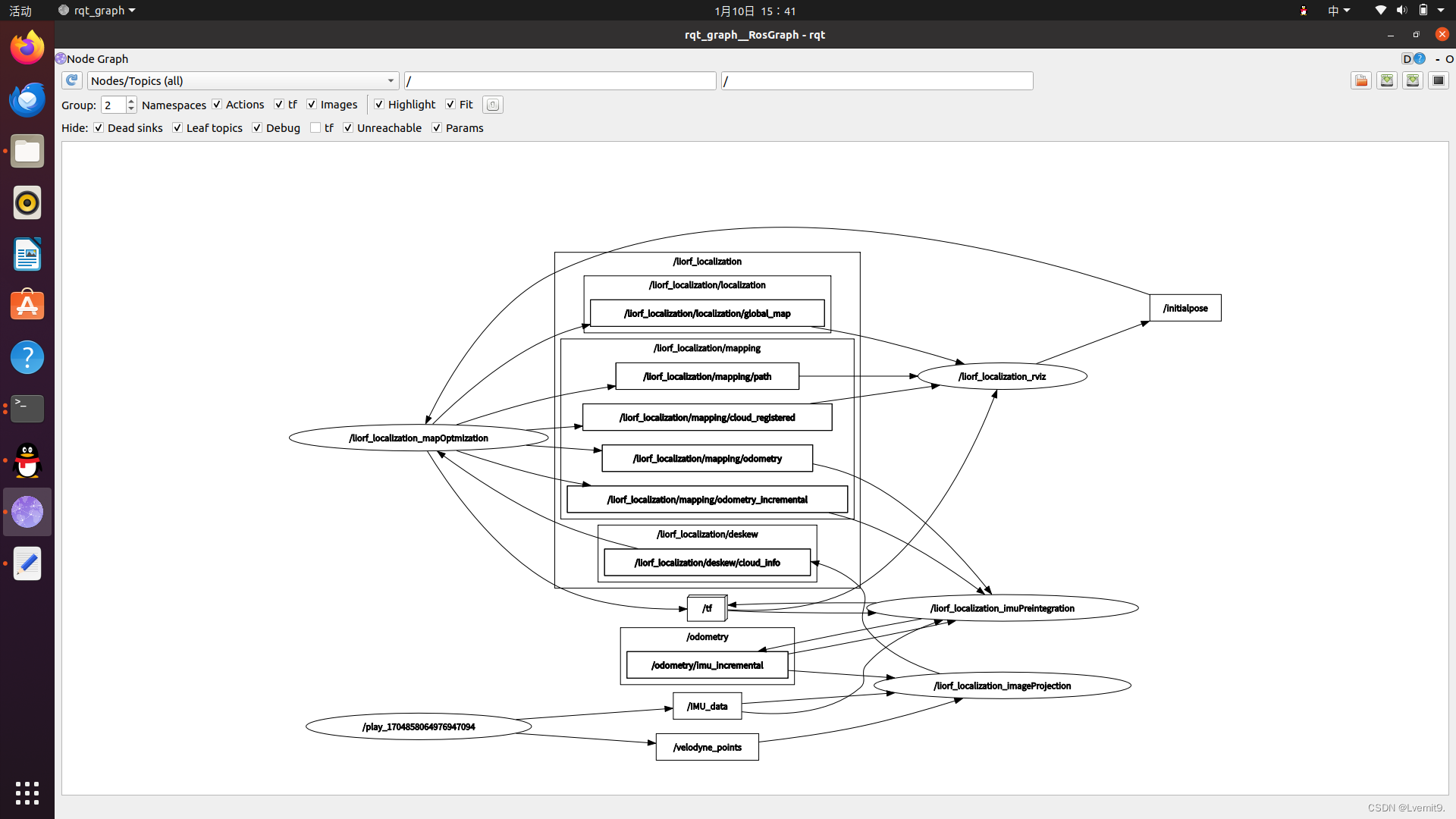Open the 活动 Activities overview
Image resolution: width=1456 pixels, height=819 pixels.
20,11
